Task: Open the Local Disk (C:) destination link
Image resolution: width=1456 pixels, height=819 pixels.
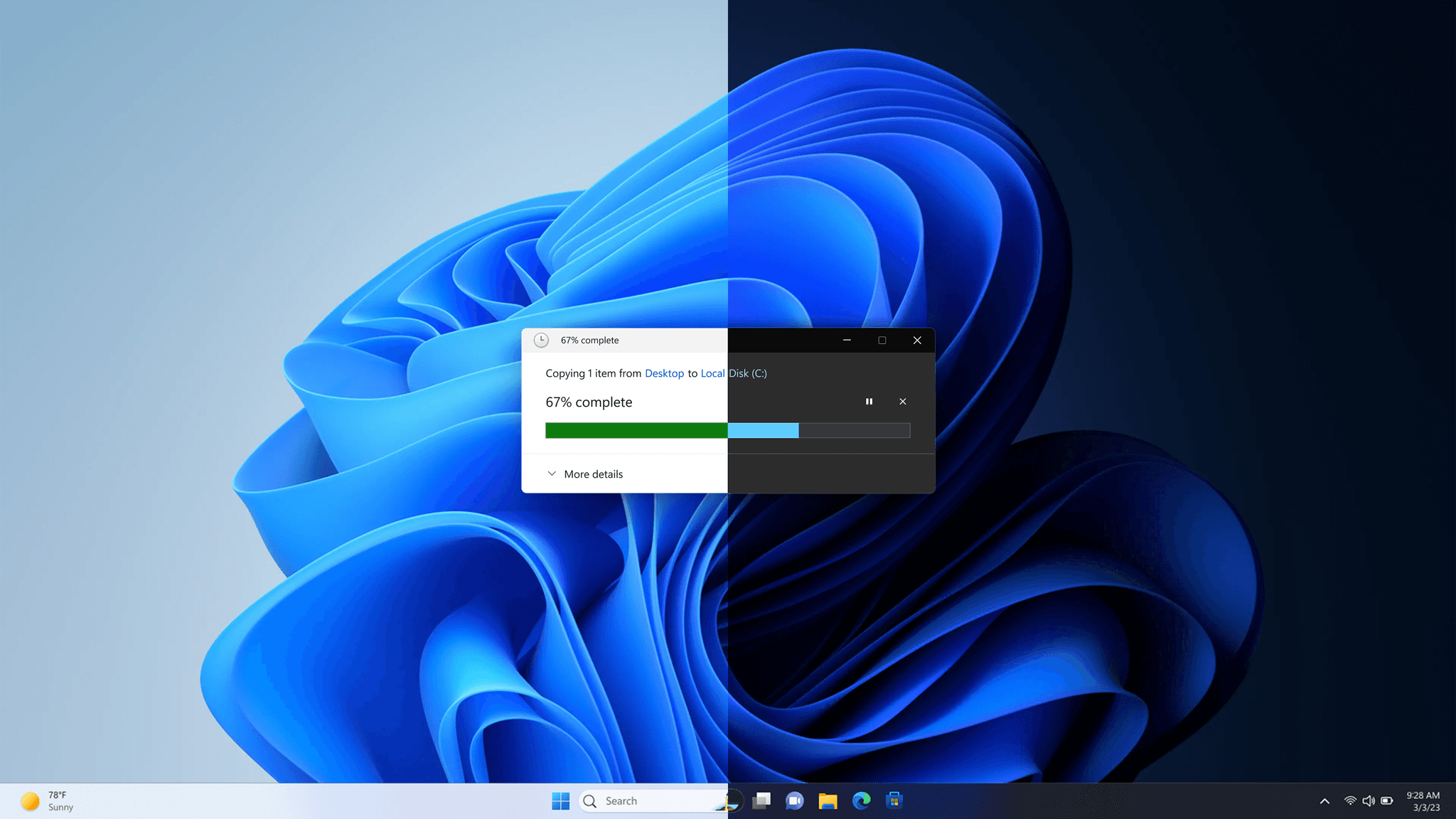Action: point(734,373)
